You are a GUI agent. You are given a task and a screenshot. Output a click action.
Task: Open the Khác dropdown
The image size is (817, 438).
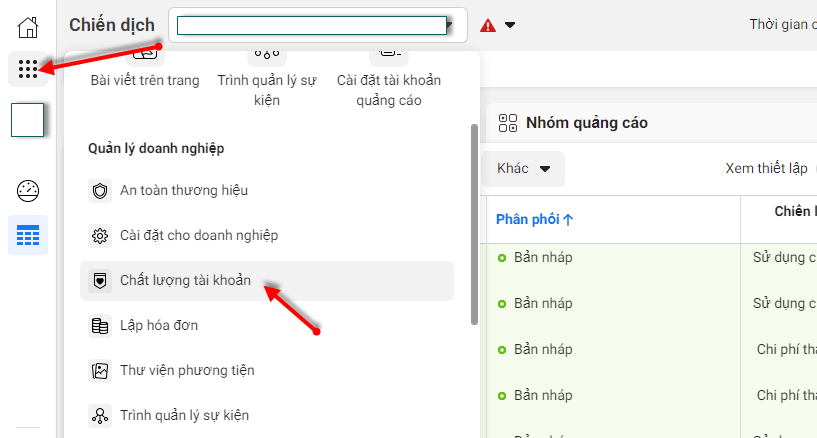click(523, 169)
